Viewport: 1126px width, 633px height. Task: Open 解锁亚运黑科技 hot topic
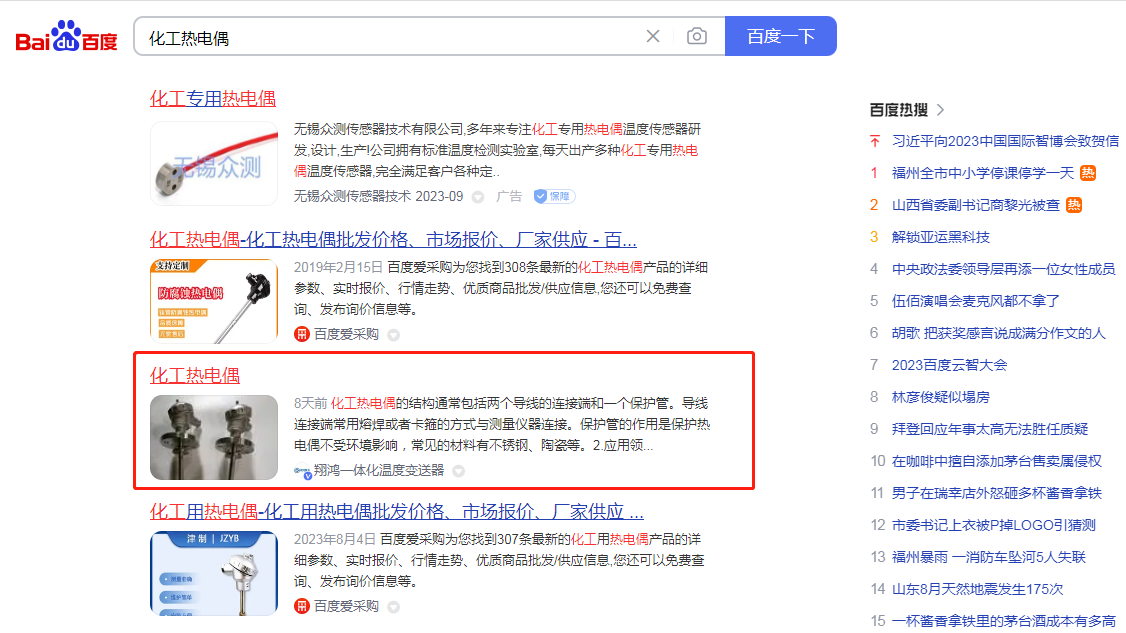coord(941,237)
